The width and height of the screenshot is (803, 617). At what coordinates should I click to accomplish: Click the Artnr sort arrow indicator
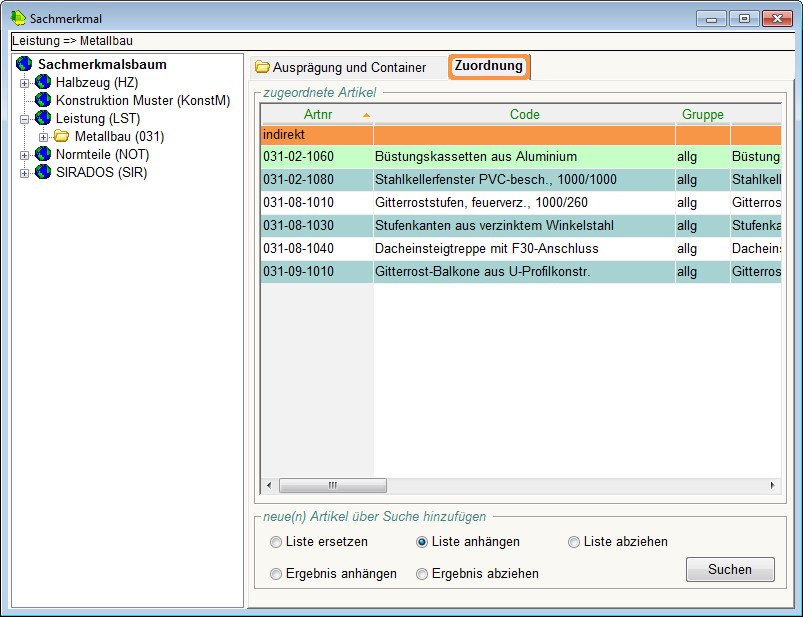coord(366,115)
